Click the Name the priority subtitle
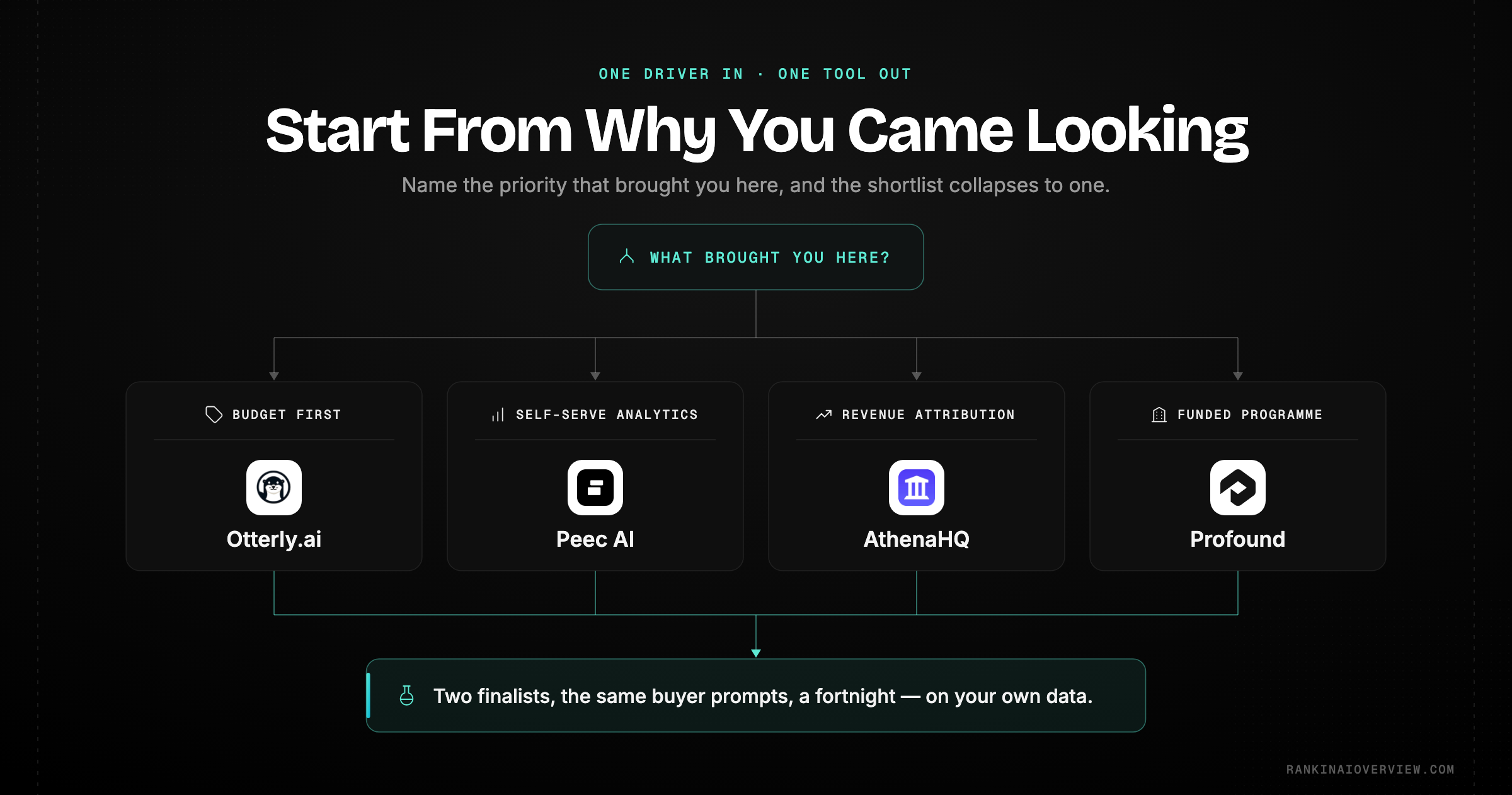 pyautogui.click(x=756, y=185)
